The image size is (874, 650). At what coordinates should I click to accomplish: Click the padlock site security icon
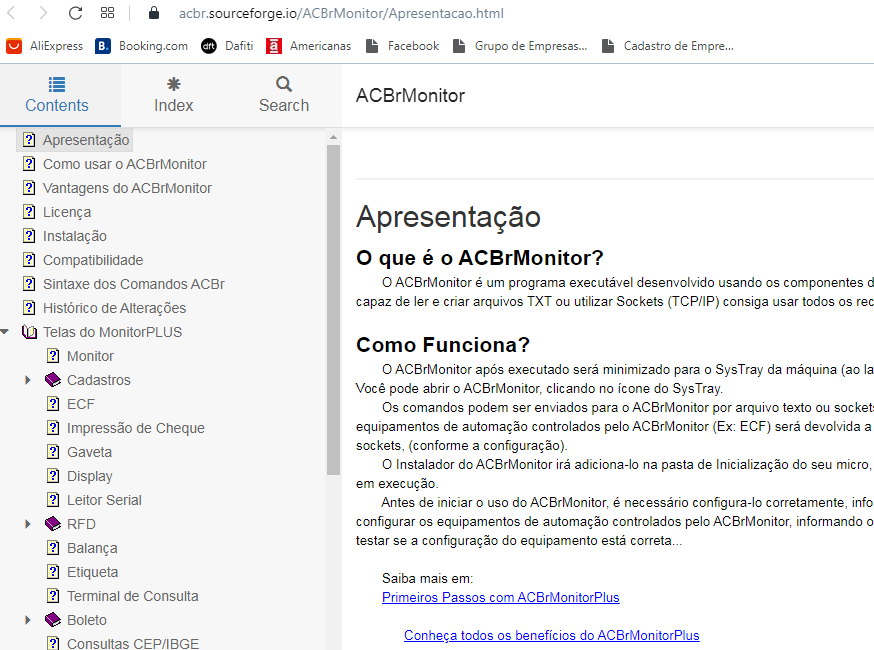(x=154, y=13)
